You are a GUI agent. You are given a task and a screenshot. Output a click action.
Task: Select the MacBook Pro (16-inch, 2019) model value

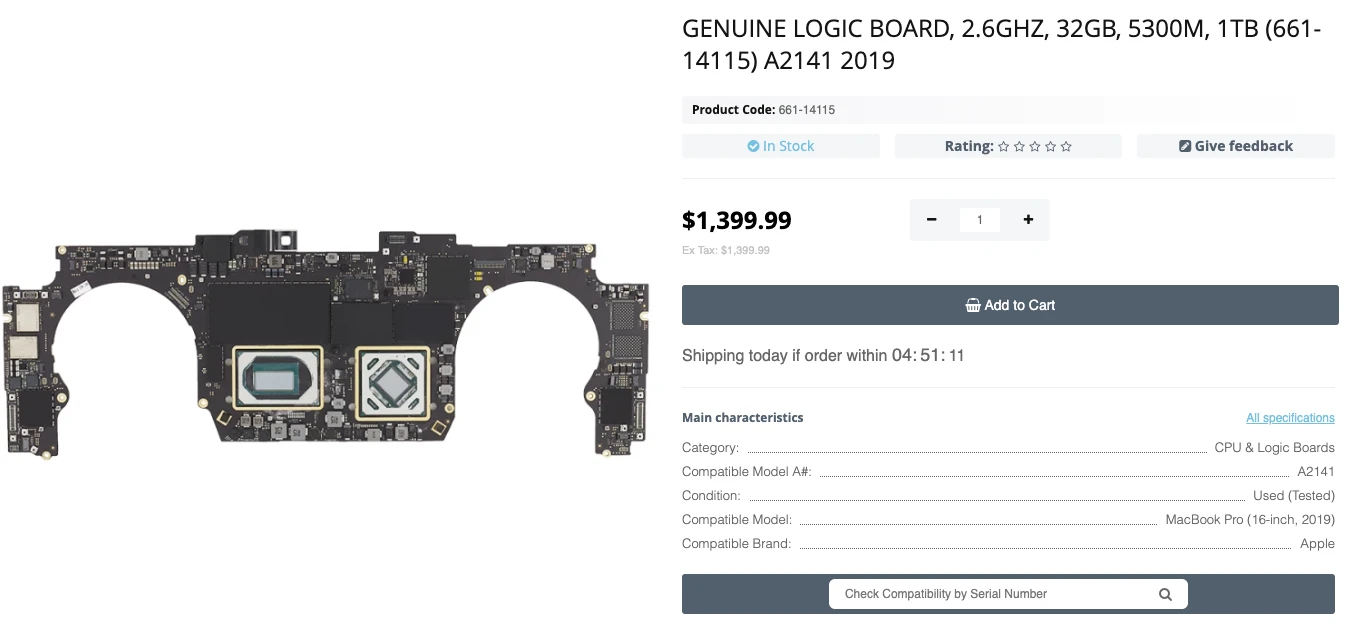(1250, 519)
